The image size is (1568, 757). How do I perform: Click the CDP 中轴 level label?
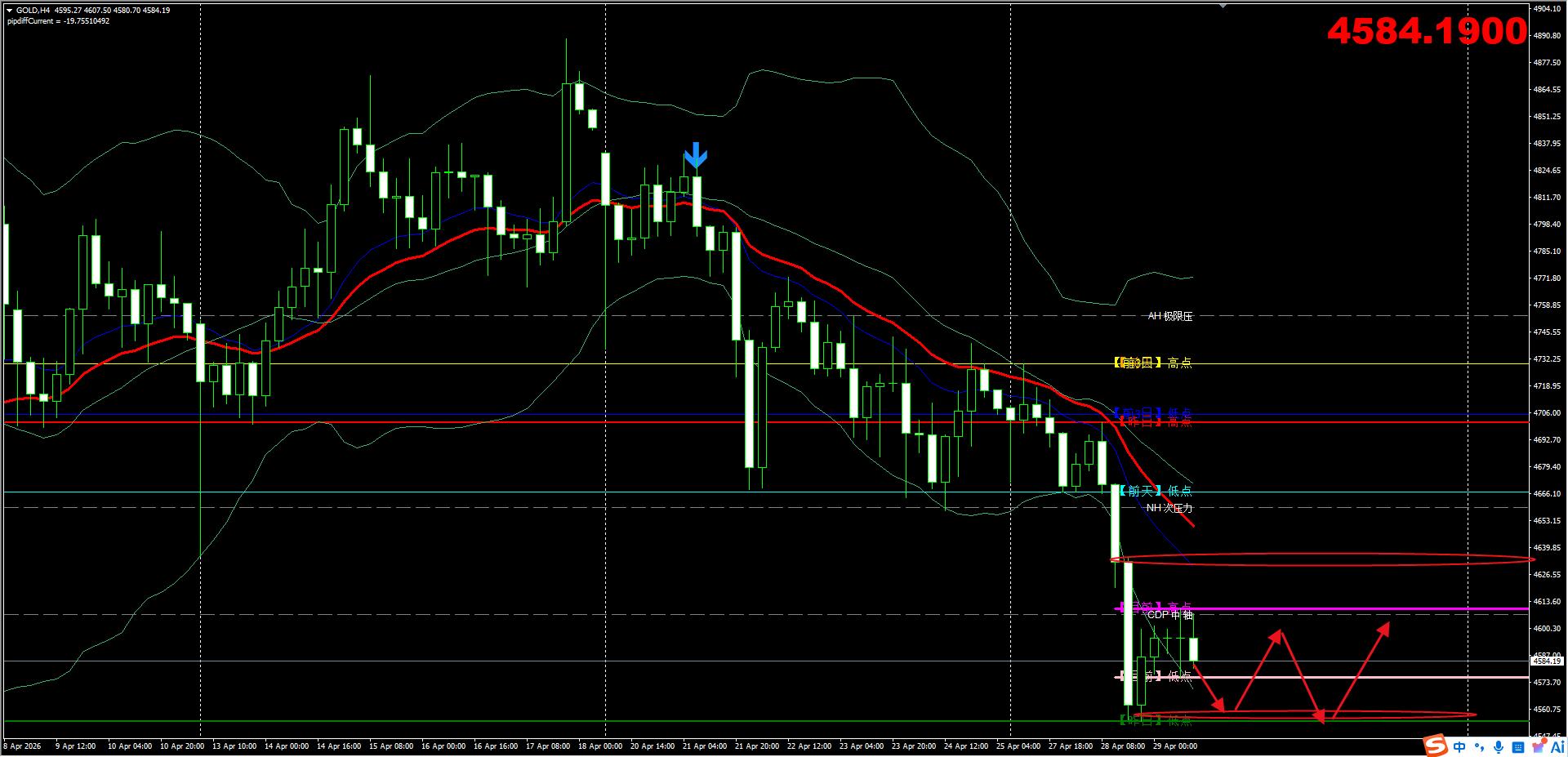pyautogui.click(x=1169, y=615)
